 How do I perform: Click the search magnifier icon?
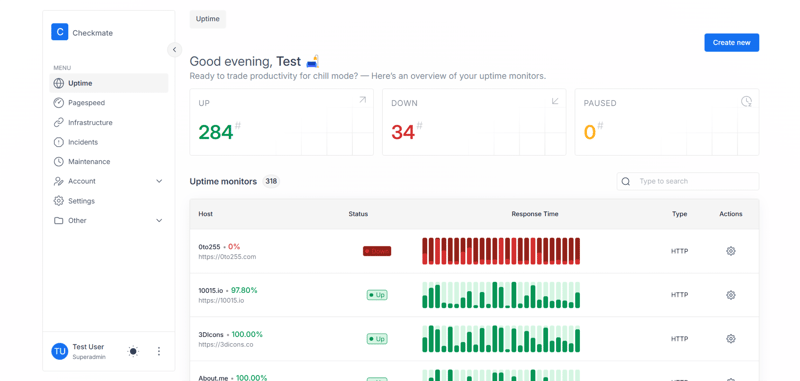626,181
